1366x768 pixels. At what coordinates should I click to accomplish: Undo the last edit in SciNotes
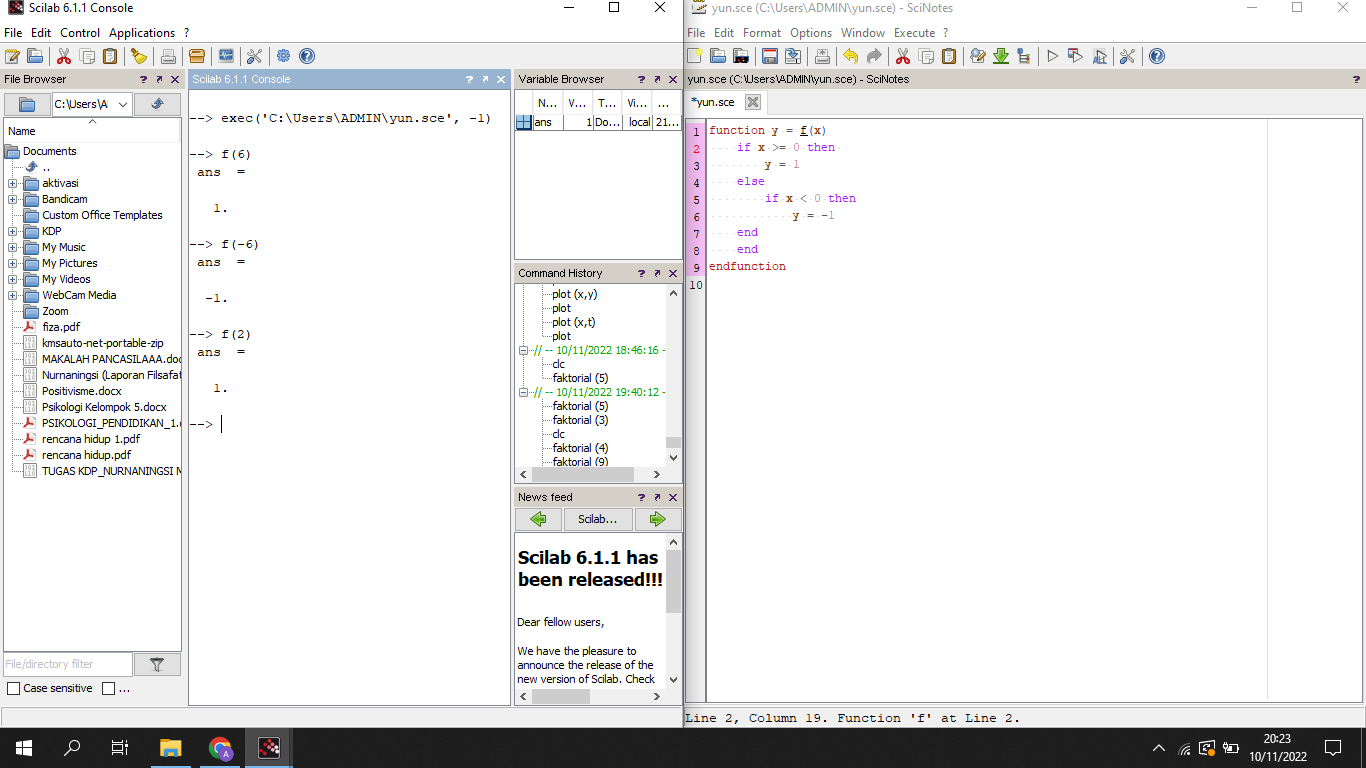tap(850, 56)
